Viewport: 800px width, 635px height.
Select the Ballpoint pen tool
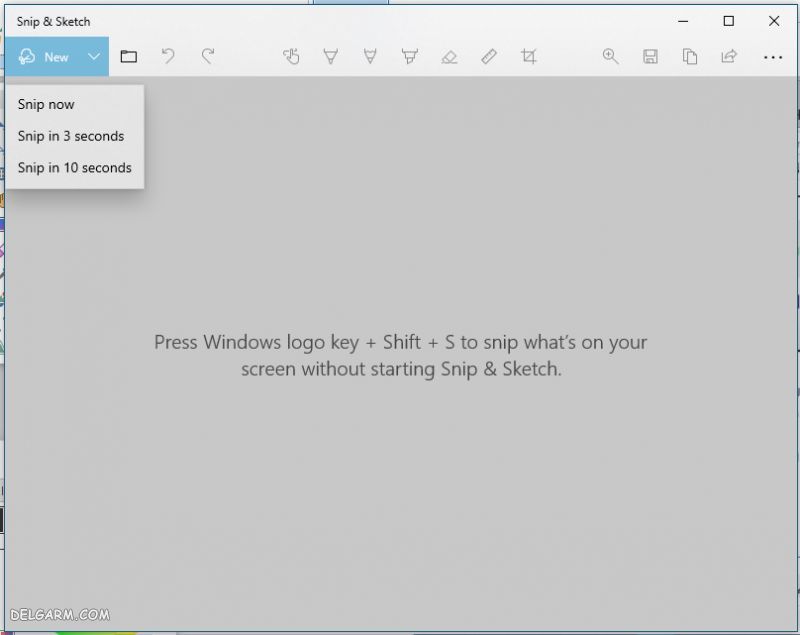[x=330, y=57]
